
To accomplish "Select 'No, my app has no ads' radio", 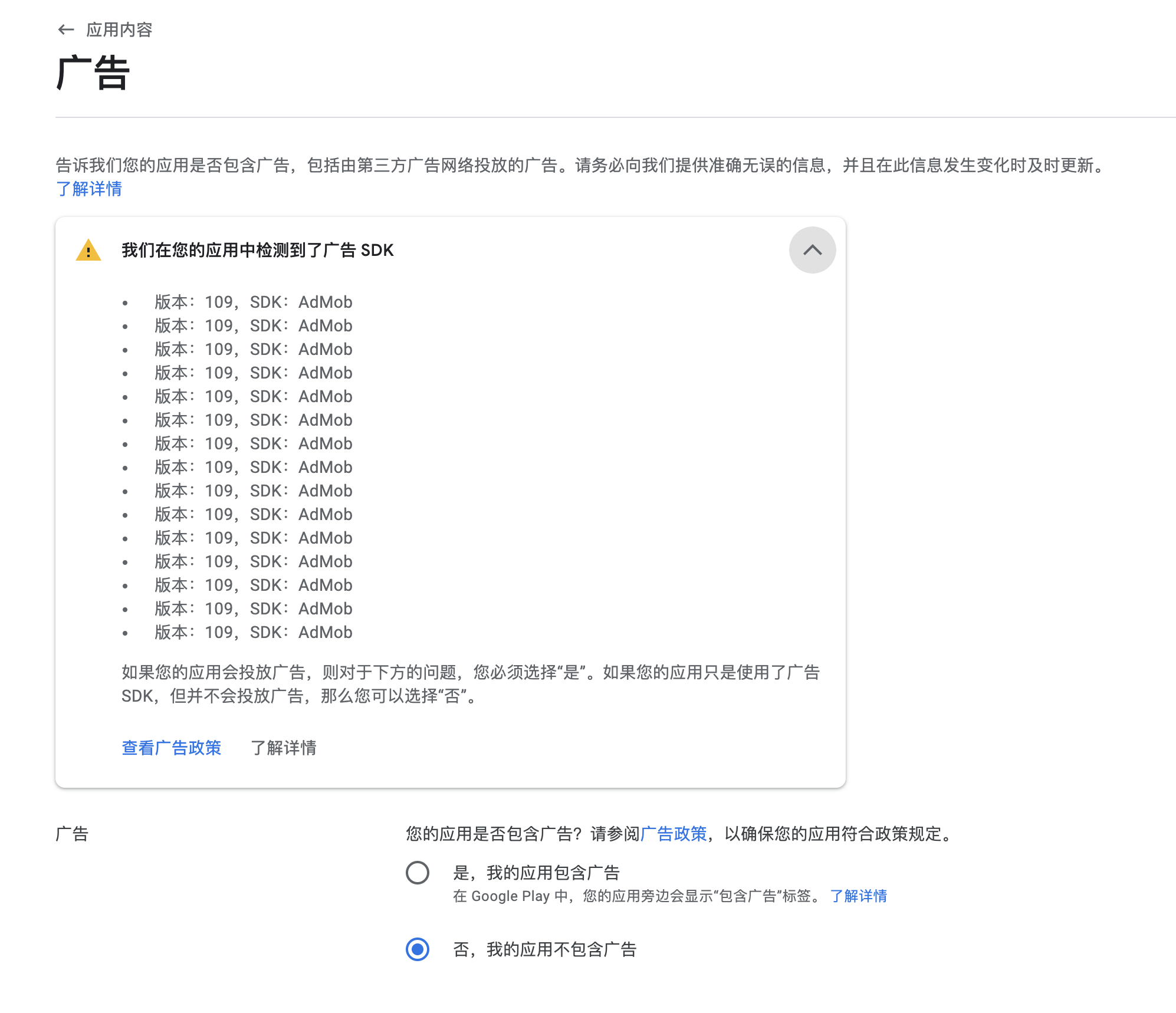I will pyautogui.click(x=418, y=949).
